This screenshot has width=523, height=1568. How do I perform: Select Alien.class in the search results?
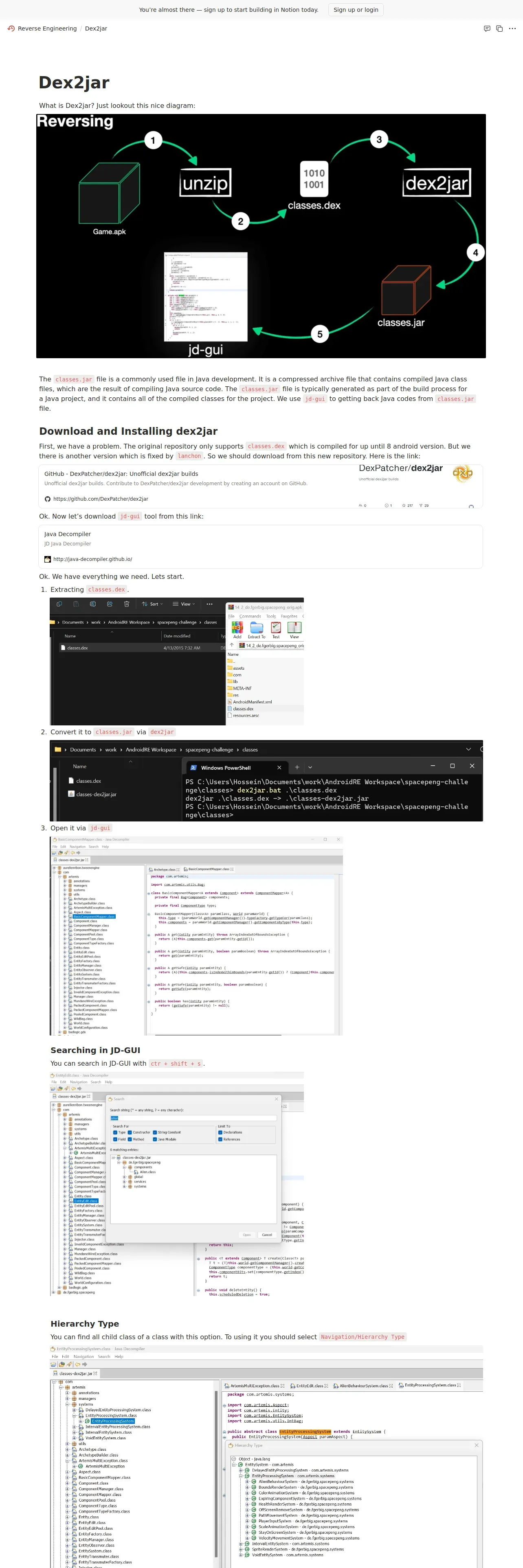[145, 1172]
